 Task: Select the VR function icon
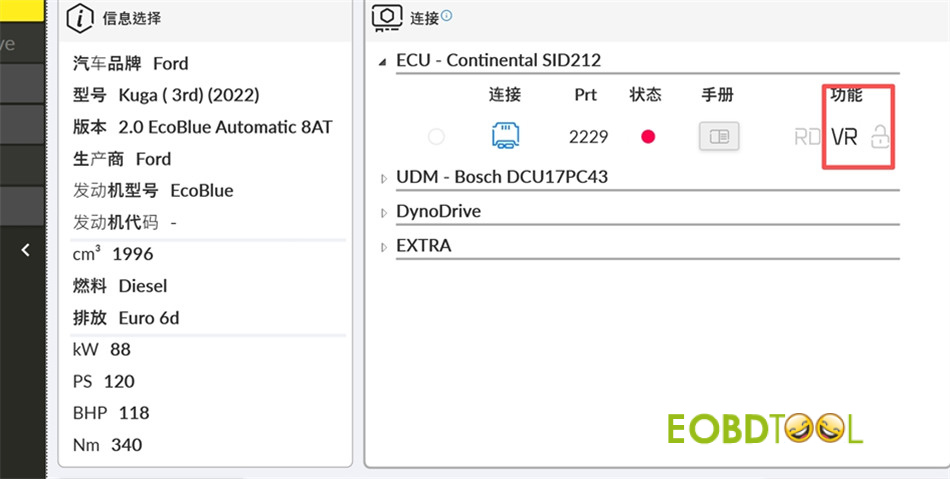point(845,137)
